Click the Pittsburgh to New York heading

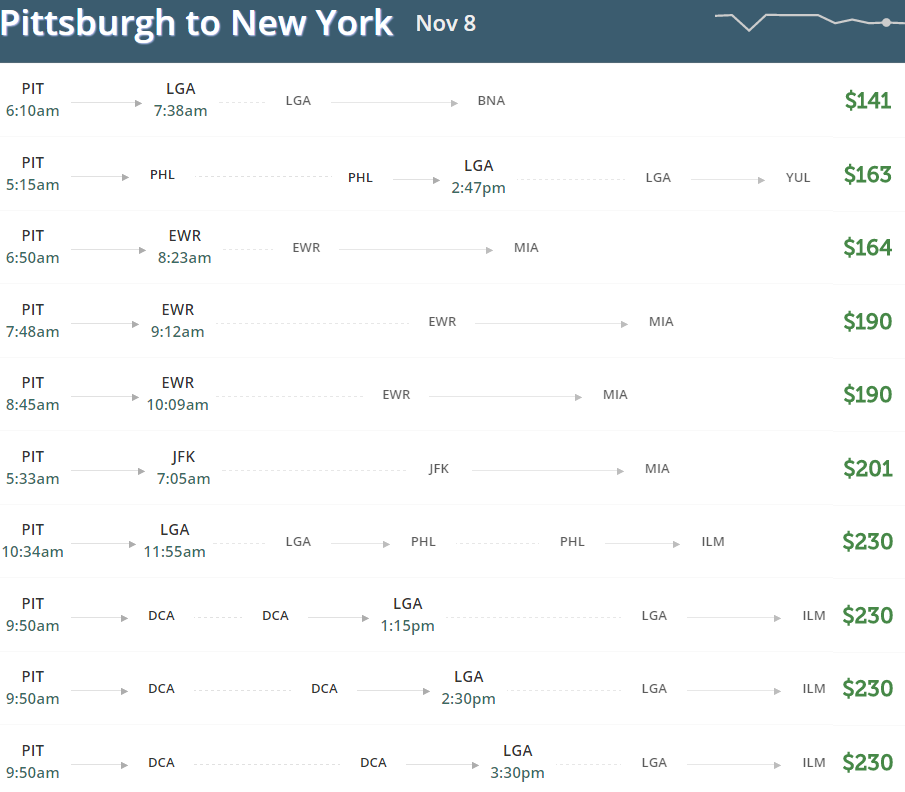click(196, 24)
